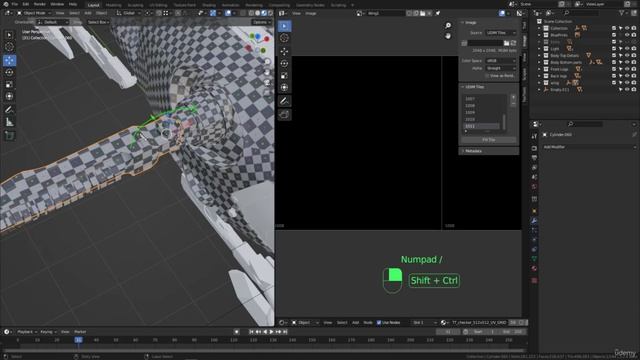Open the Playback menu in timeline

(27, 332)
